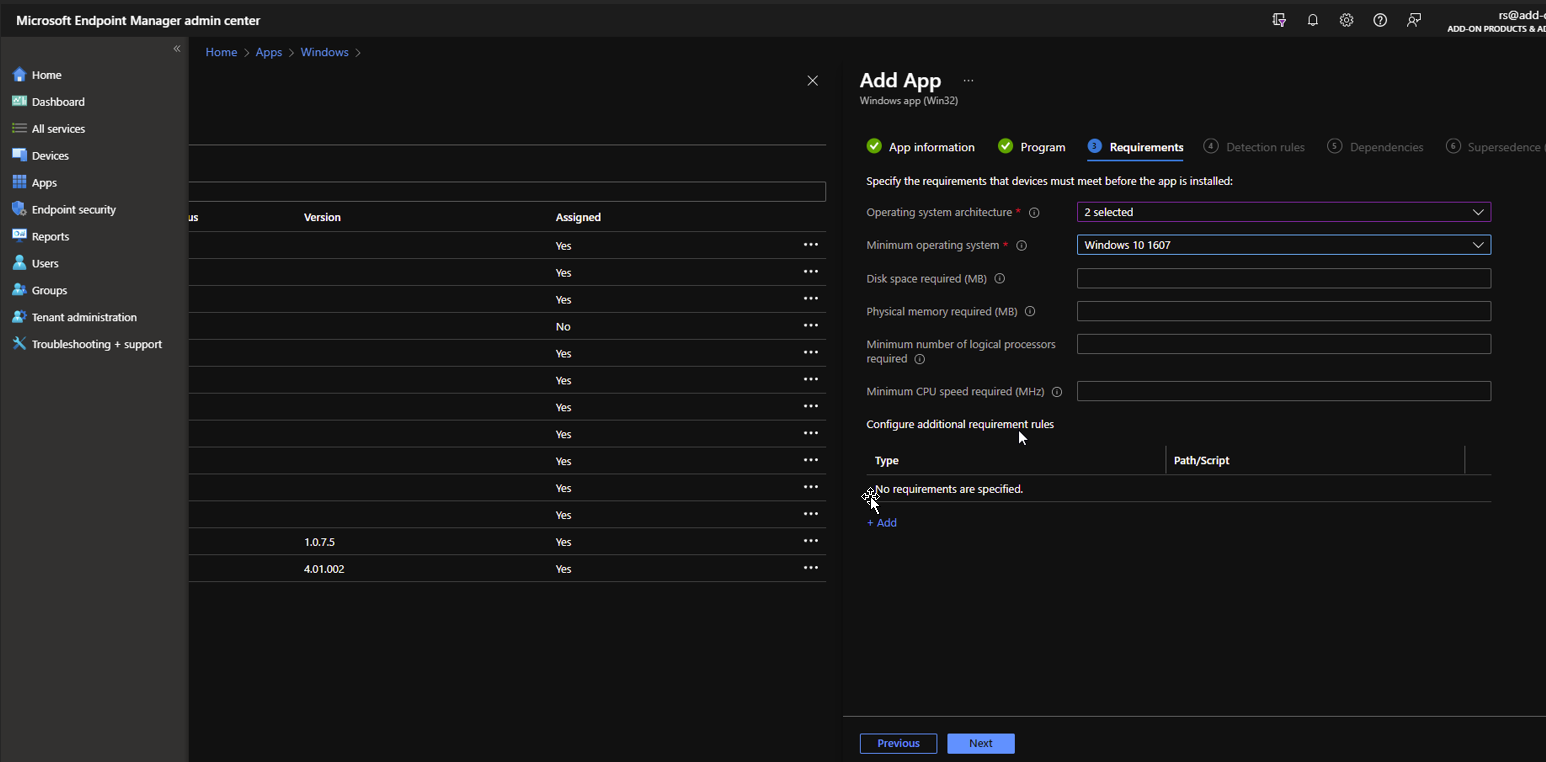Click the Type column header
Image resolution: width=1546 pixels, height=762 pixels.
point(887,461)
